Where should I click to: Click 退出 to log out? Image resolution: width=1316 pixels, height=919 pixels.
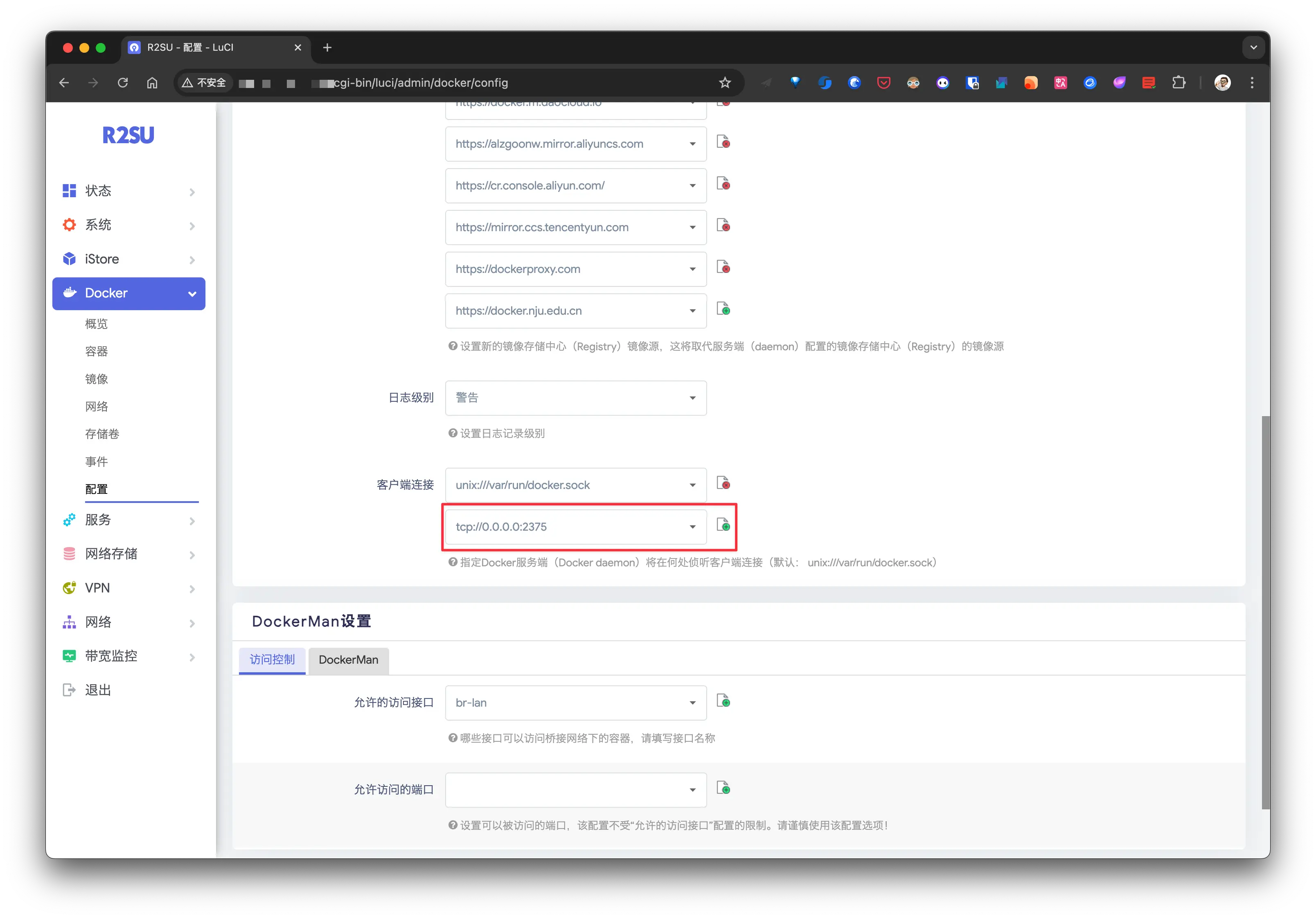click(x=97, y=690)
